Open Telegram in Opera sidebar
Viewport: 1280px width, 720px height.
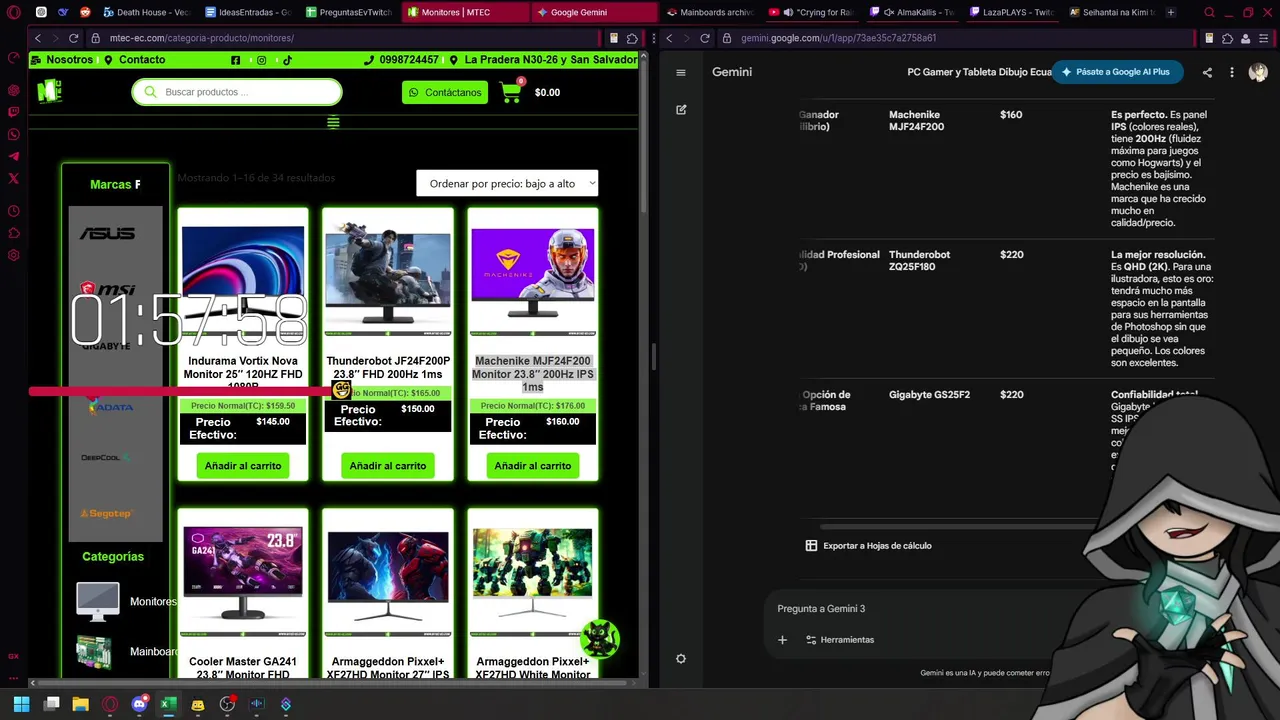tap(13, 156)
